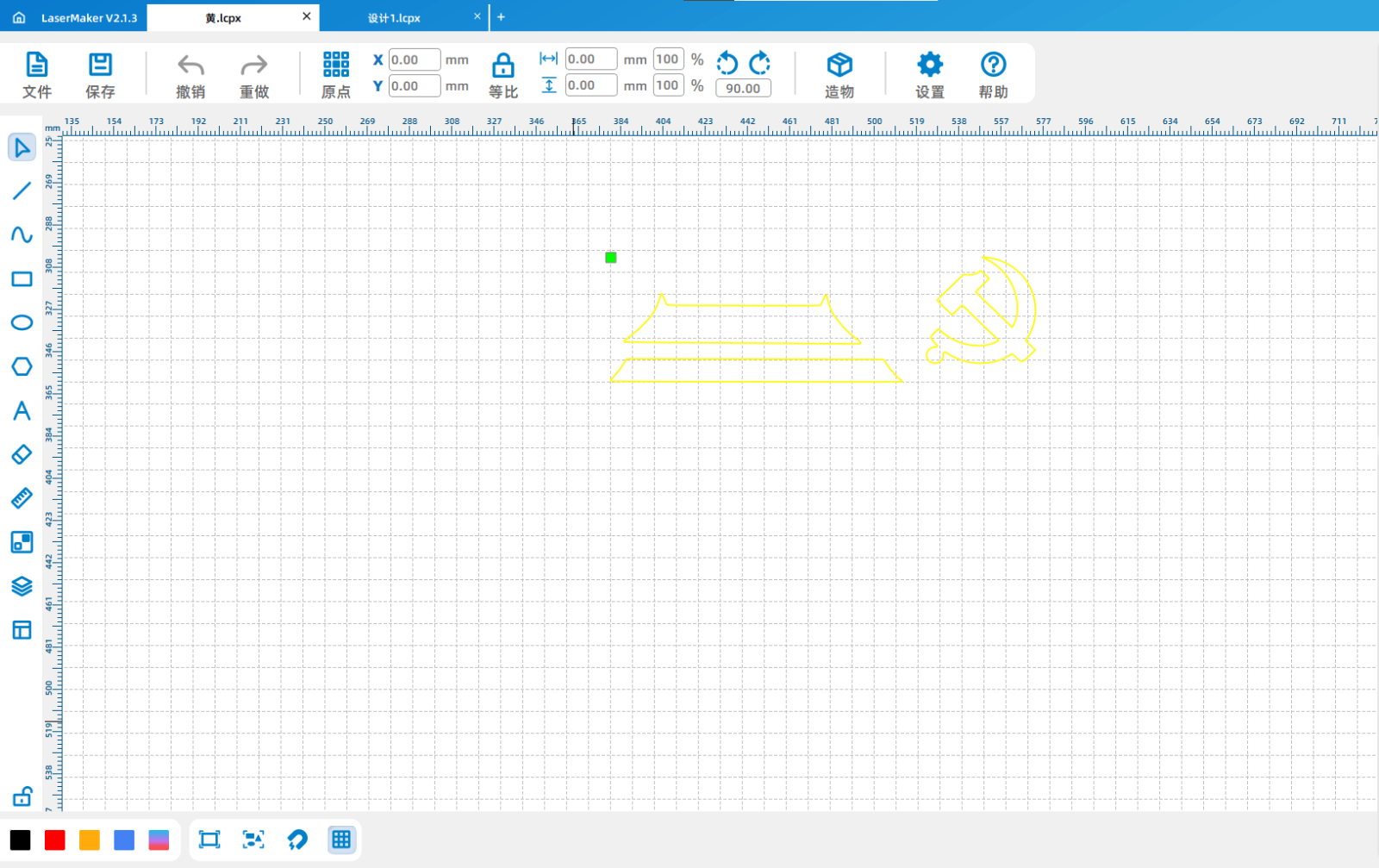This screenshot has height=868, width=1379.
Task: Click the 保存 save button
Action: 100,75
